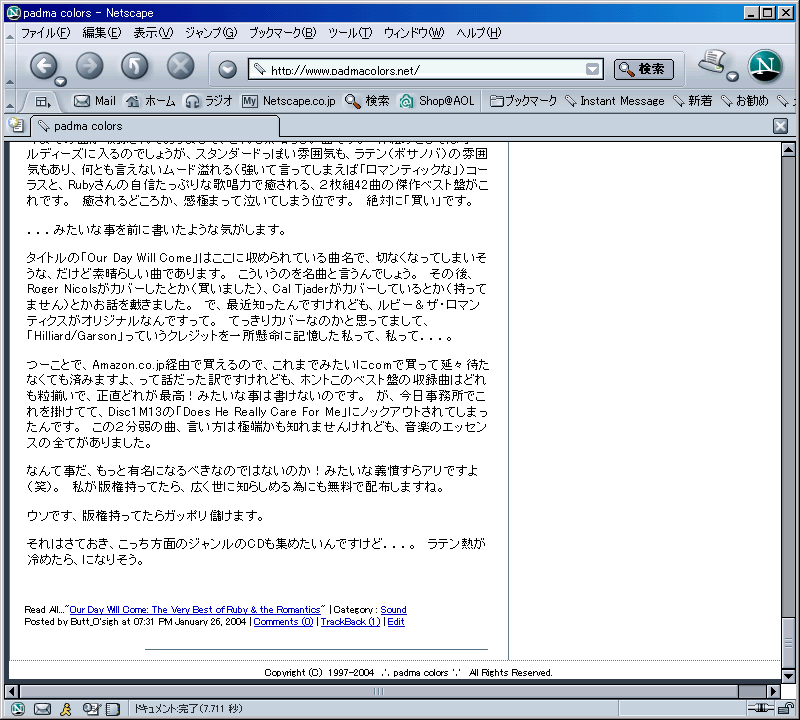Open Navigator from status bar component icon
The image size is (800, 720).
(x=18, y=709)
